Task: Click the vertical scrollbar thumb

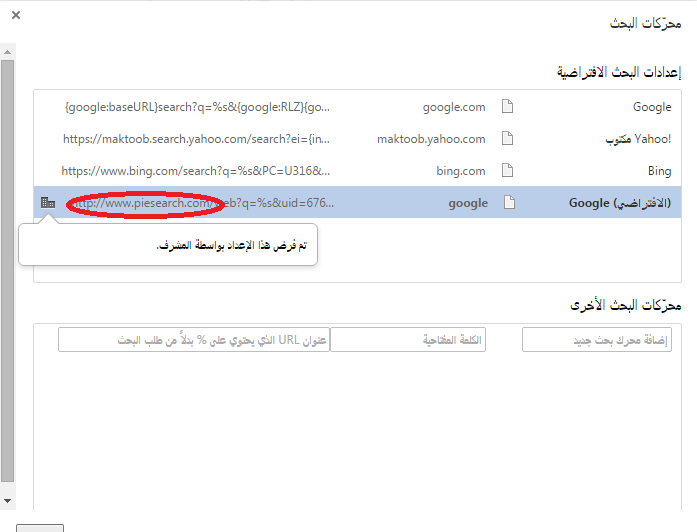Action: tap(8, 271)
